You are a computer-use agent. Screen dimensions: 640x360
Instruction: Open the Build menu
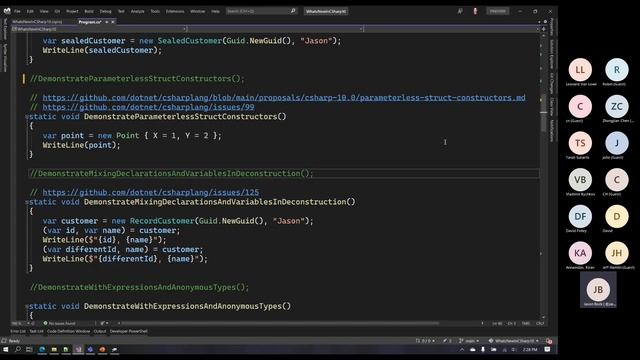pyautogui.click(x=89, y=11)
